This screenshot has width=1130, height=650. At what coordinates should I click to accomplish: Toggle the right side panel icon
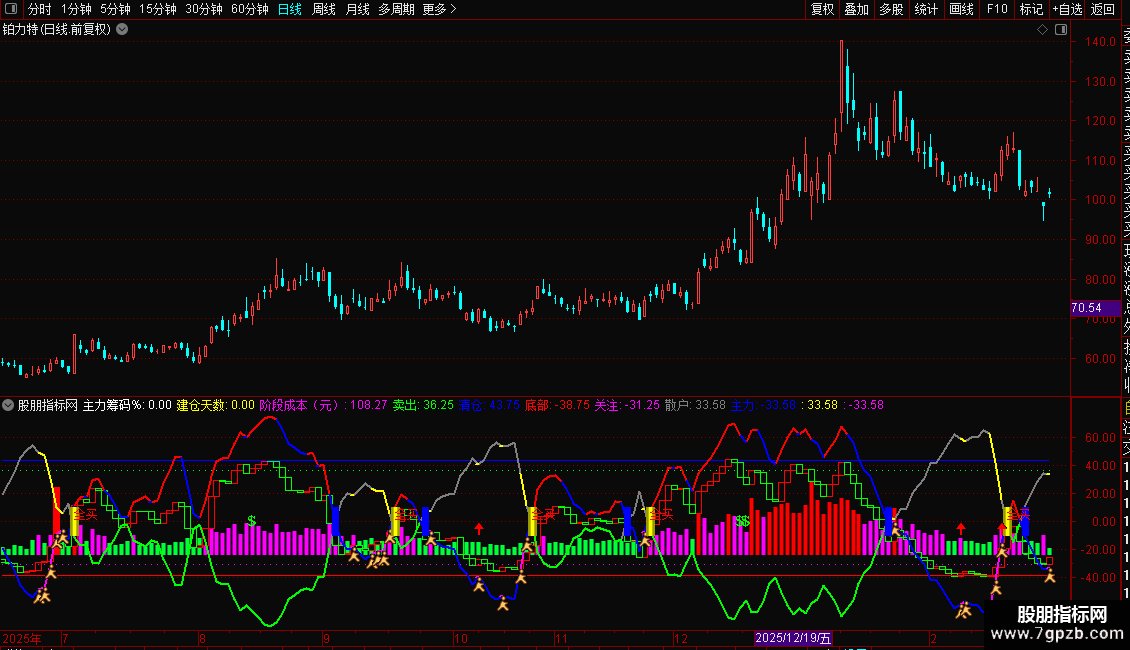(x=1061, y=30)
